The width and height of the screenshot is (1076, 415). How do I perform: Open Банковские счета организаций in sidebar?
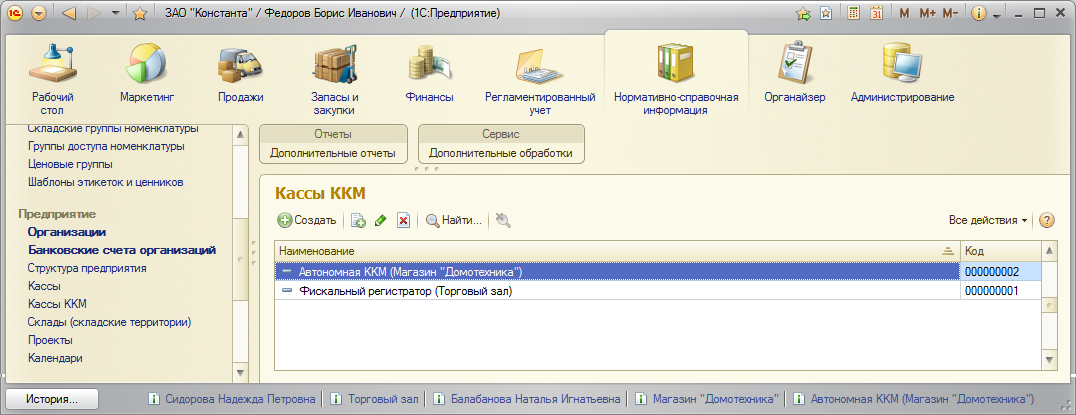(x=122, y=250)
